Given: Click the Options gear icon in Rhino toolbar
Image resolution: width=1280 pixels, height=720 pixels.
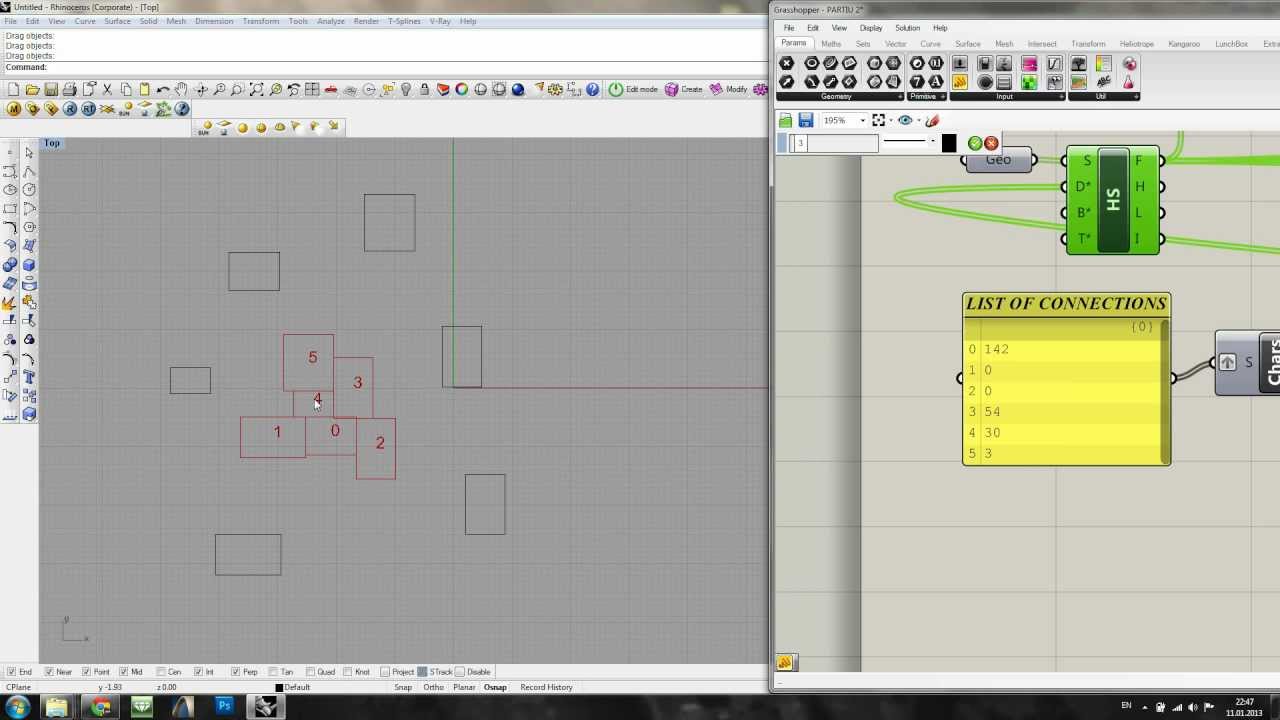Looking at the screenshot, I should [x=555, y=89].
